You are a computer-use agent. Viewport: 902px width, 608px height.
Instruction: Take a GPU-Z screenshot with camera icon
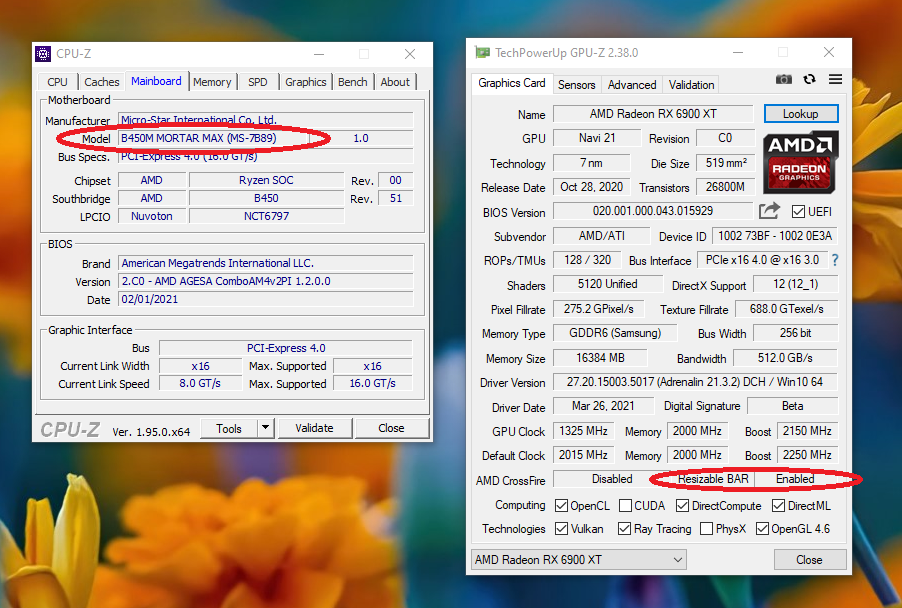coord(783,79)
